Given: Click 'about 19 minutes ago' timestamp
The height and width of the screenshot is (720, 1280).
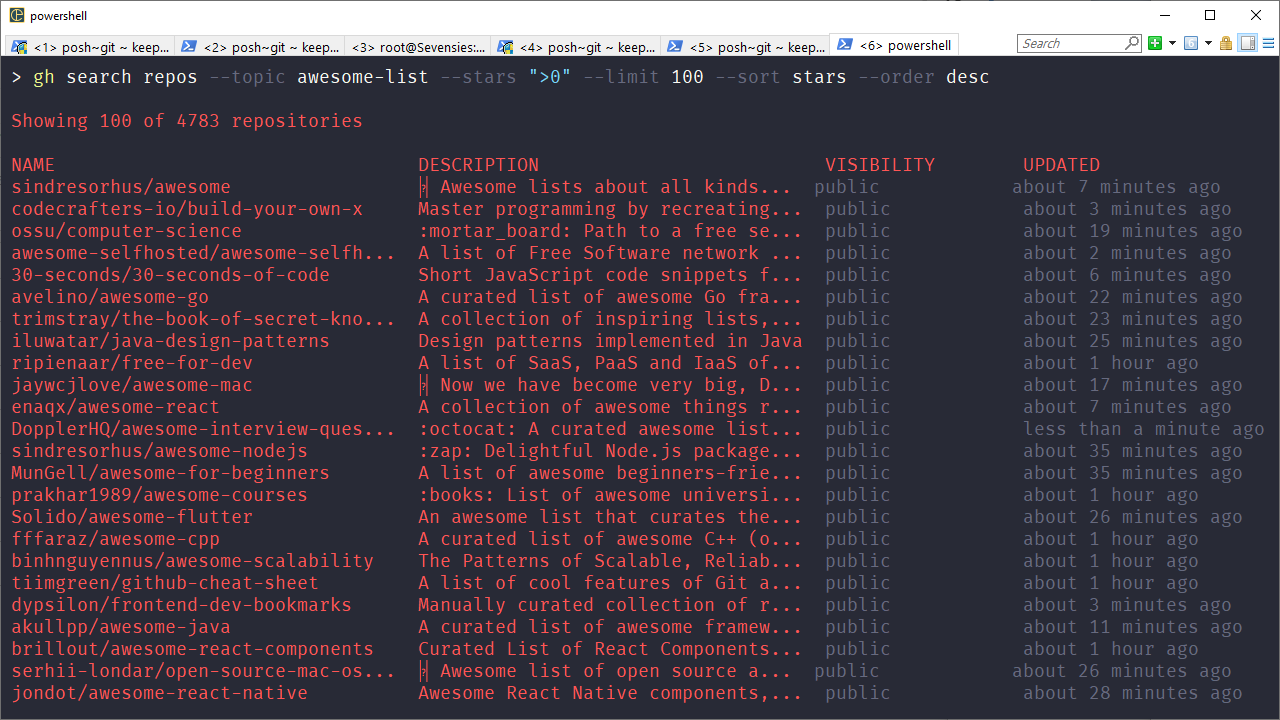Looking at the screenshot, I should [1133, 231].
